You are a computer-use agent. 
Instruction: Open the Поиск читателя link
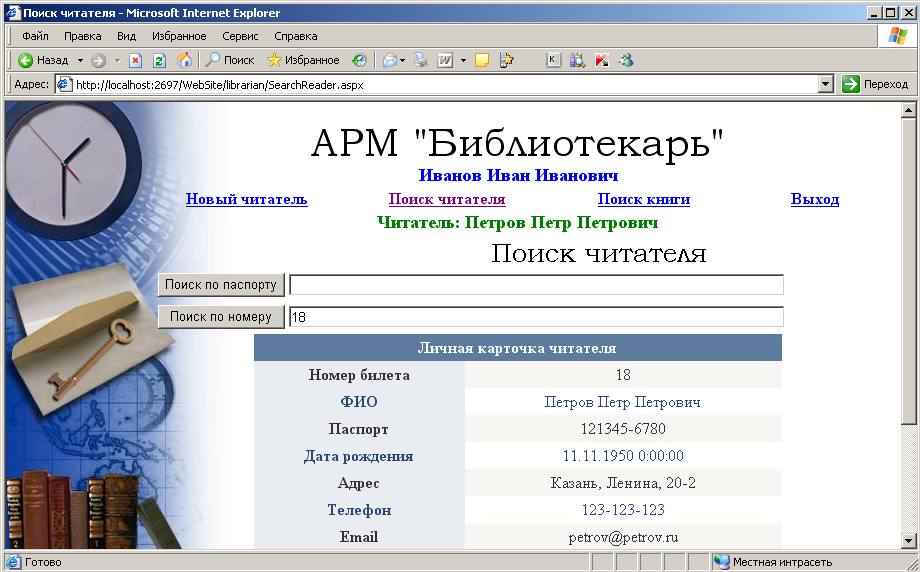(x=447, y=199)
